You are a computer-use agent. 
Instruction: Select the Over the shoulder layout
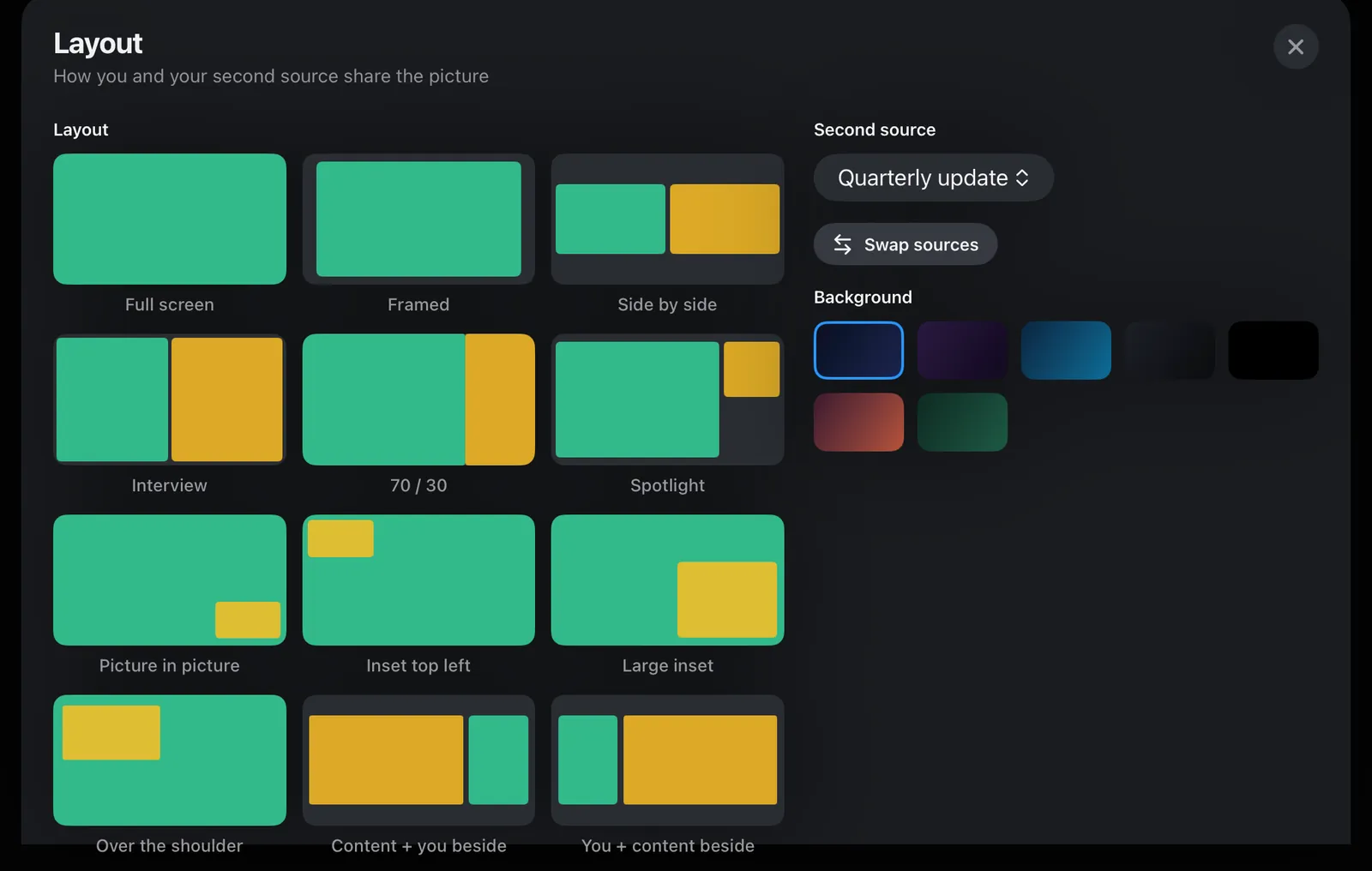(170, 760)
